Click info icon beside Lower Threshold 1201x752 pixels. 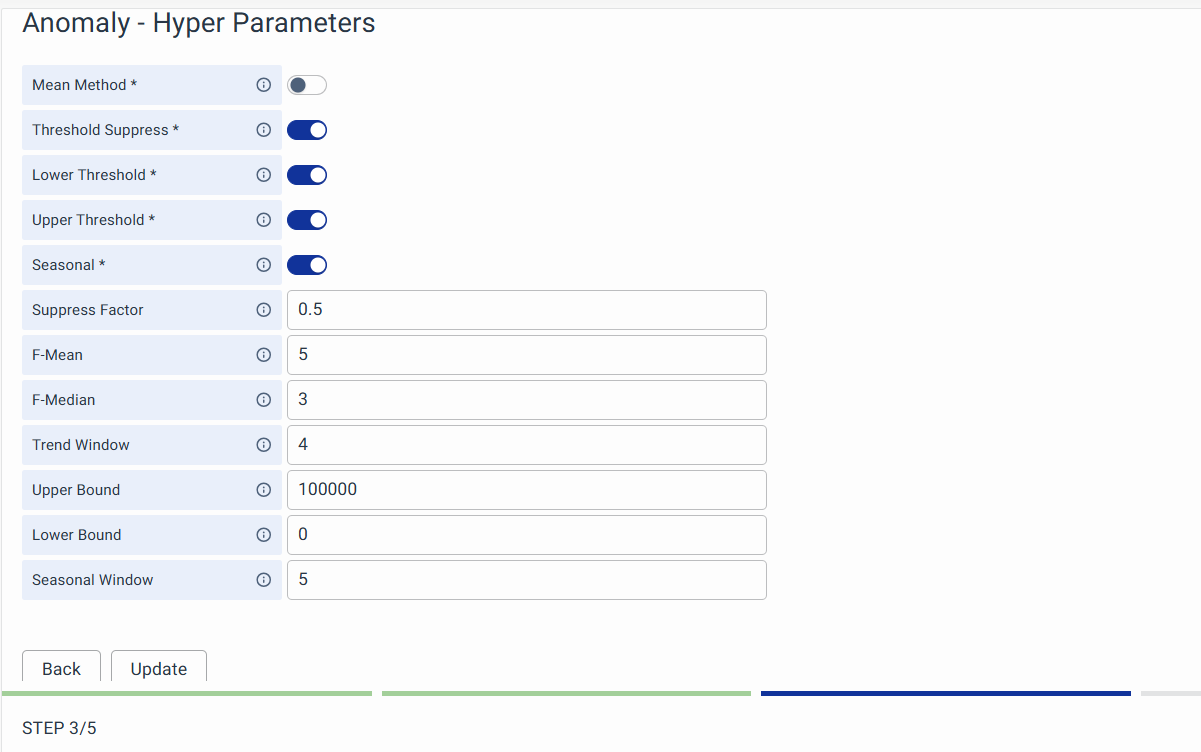point(264,175)
